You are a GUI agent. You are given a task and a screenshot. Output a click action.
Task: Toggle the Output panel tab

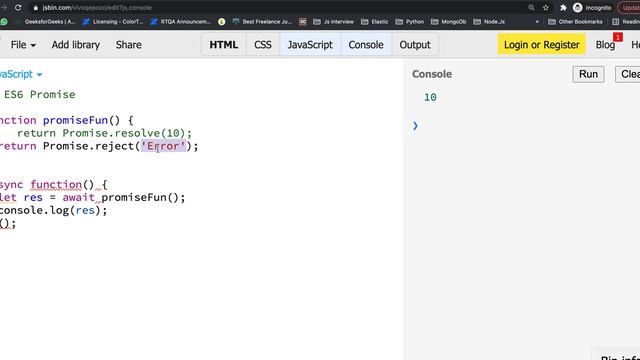[415, 44]
